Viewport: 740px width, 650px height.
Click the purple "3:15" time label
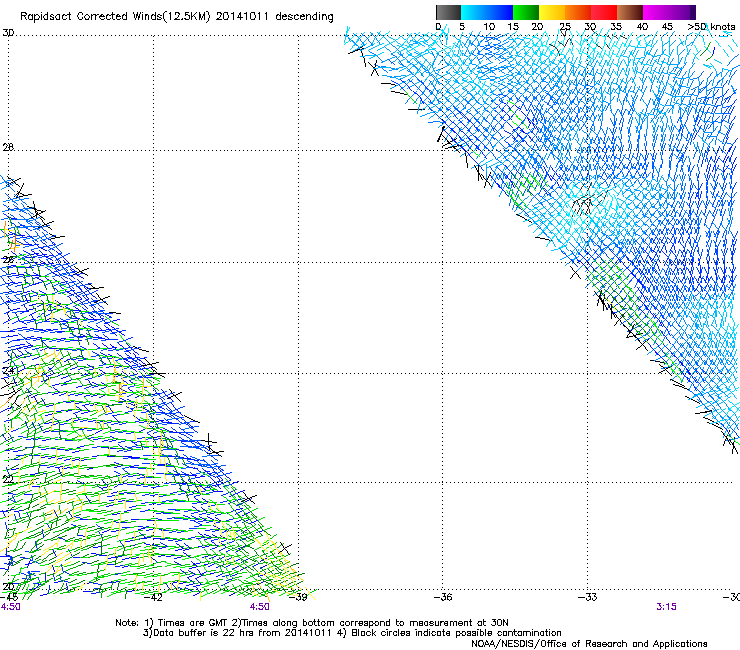click(x=666, y=607)
